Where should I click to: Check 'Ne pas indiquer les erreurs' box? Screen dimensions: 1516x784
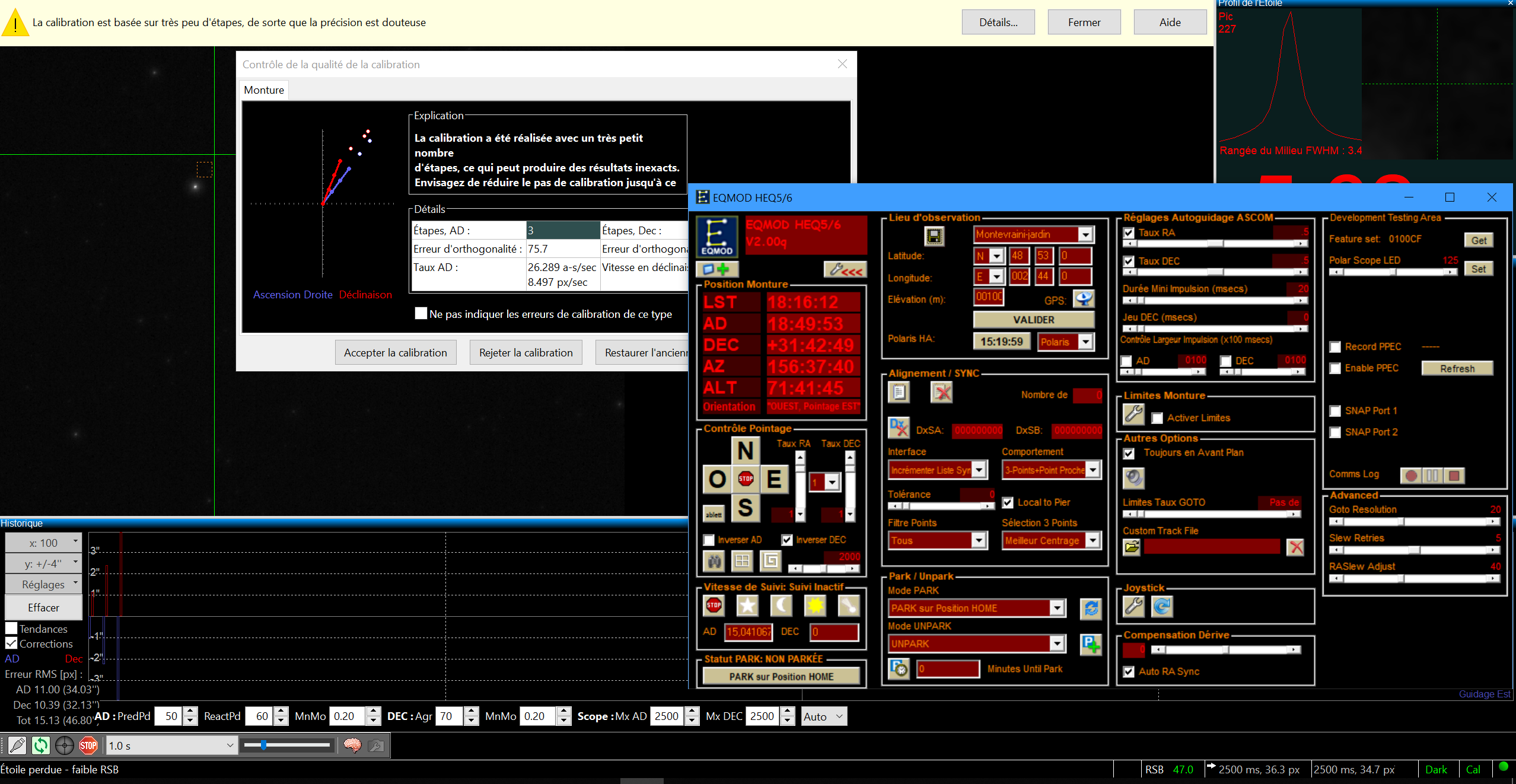[421, 314]
